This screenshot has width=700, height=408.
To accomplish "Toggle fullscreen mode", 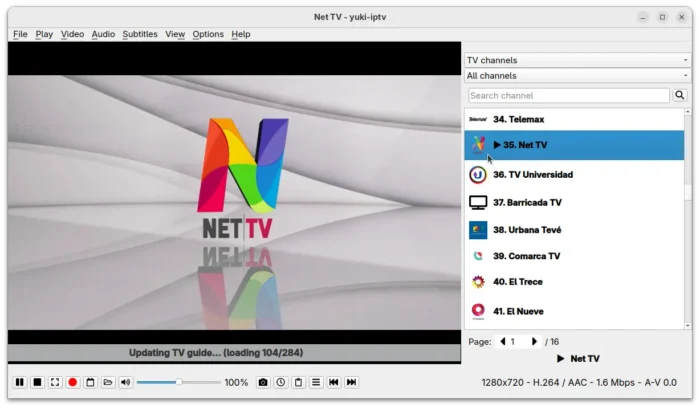I will 55,382.
